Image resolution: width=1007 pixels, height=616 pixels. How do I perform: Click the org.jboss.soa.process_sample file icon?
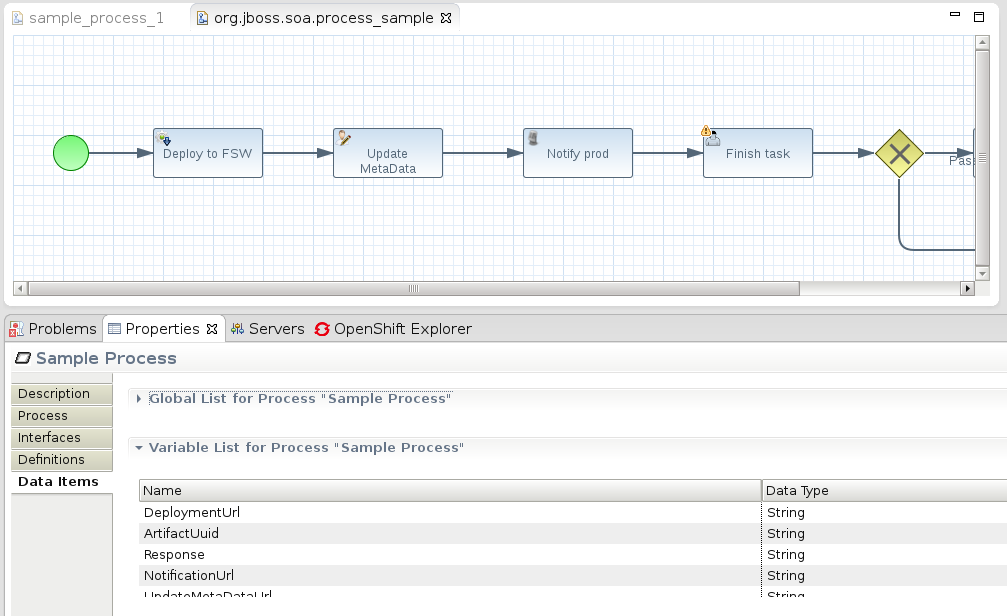coord(202,18)
